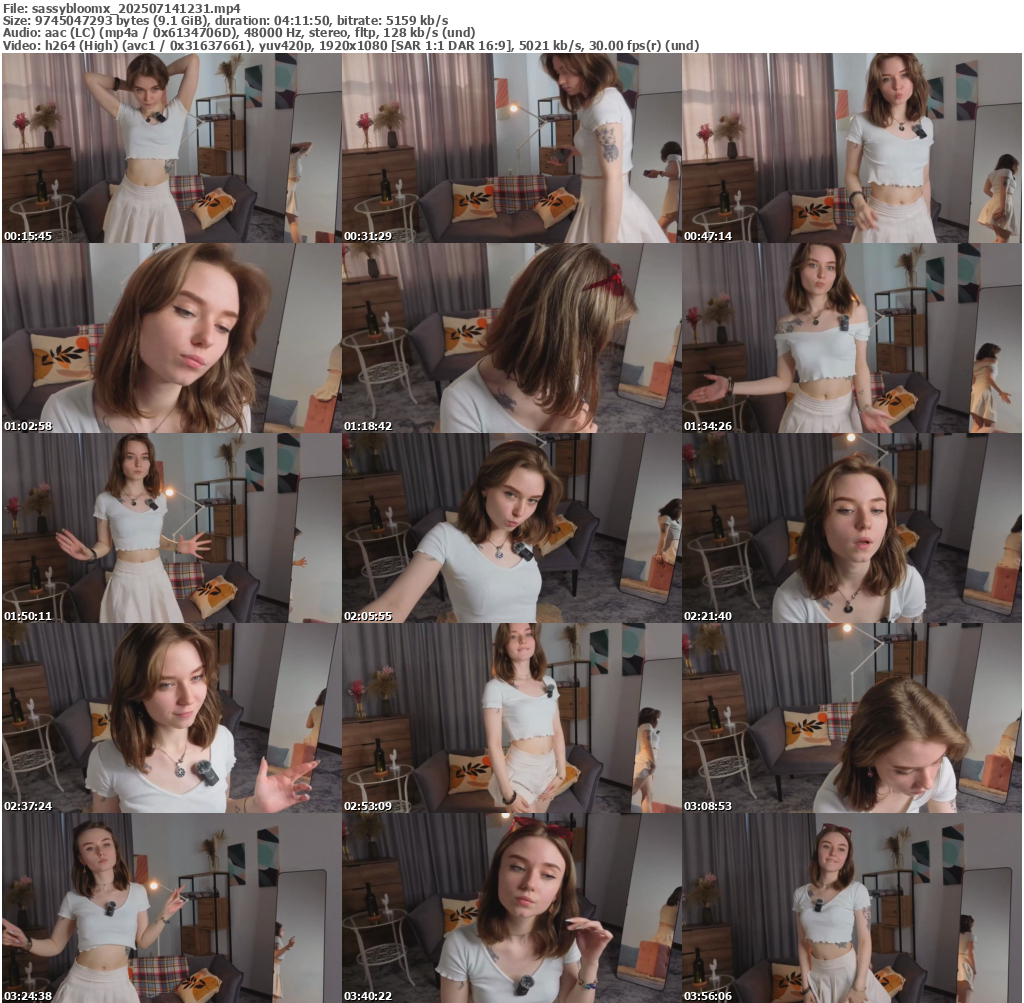Click the Size and duration info line
The height and width of the screenshot is (1003, 1024).
(225, 20)
